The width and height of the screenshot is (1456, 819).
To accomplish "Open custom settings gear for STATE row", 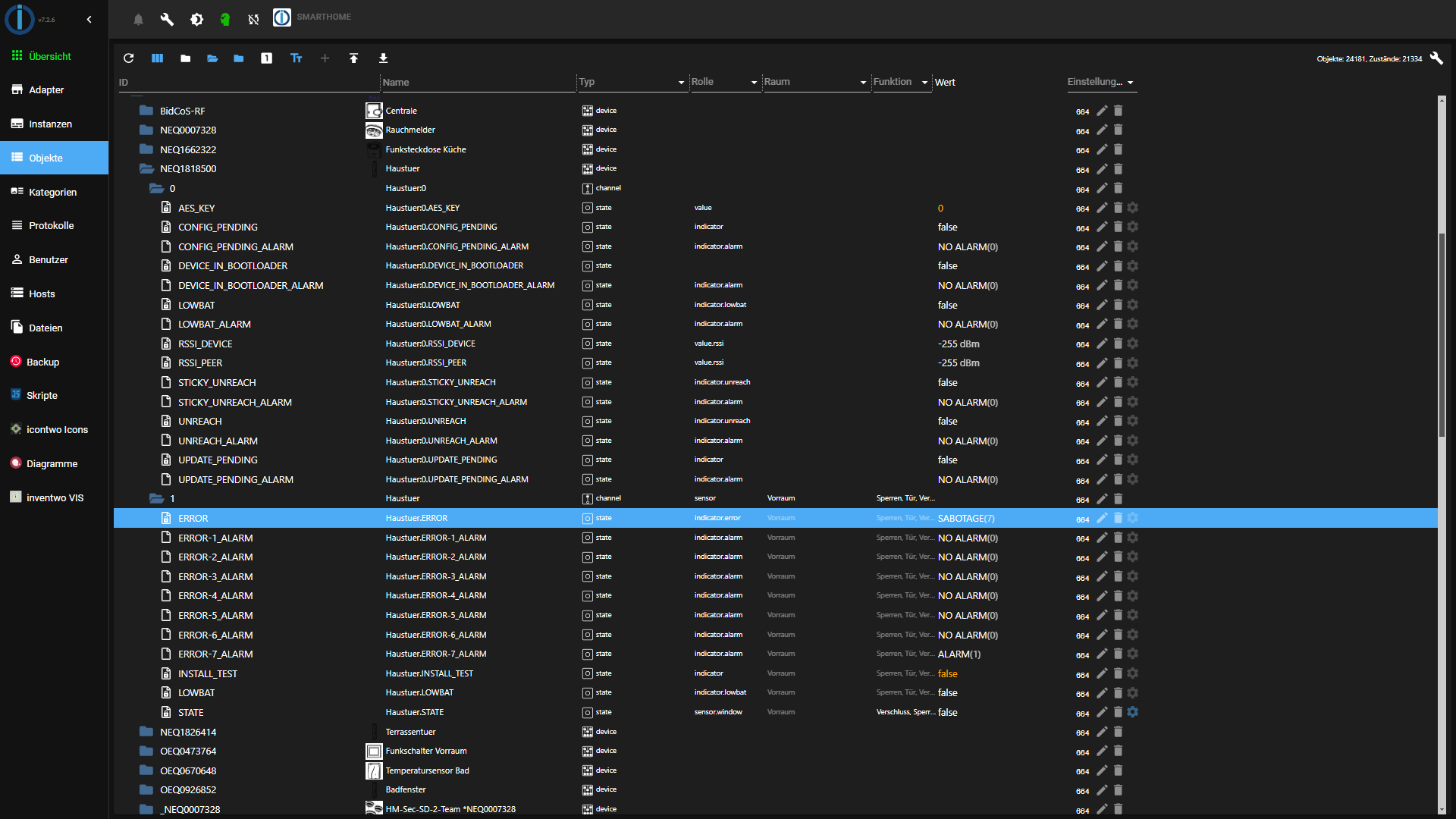I will pos(1133,712).
